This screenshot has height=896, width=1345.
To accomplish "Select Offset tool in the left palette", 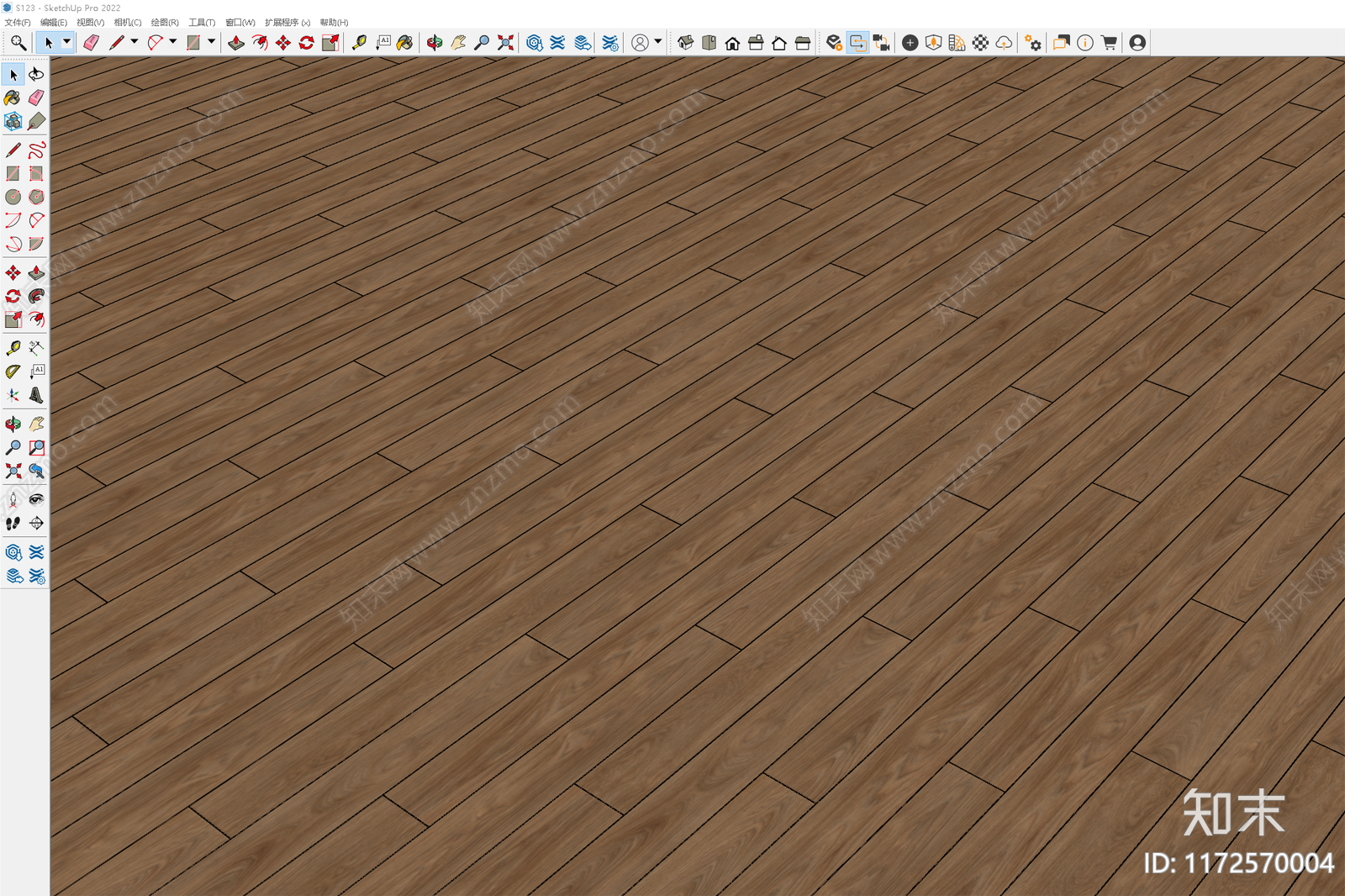I will [36, 320].
